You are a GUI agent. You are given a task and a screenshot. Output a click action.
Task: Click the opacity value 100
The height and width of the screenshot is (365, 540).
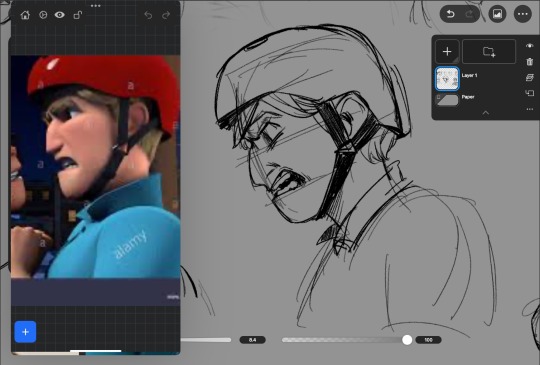pos(428,340)
